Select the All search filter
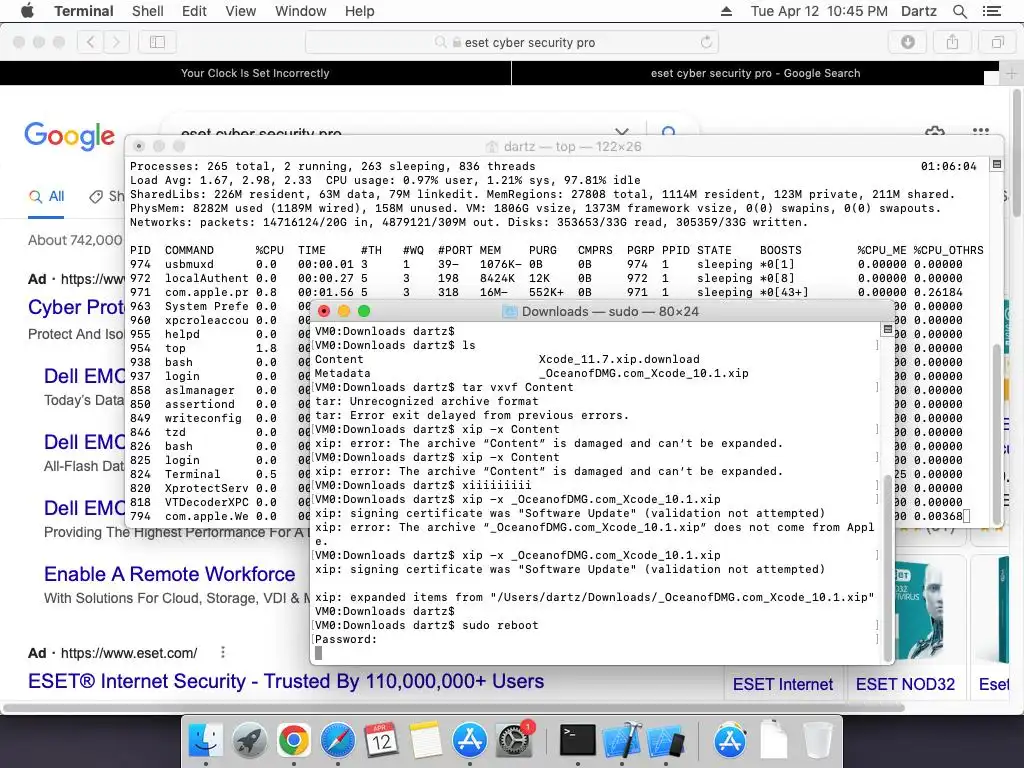The width and height of the screenshot is (1024, 768). (x=46, y=196)
